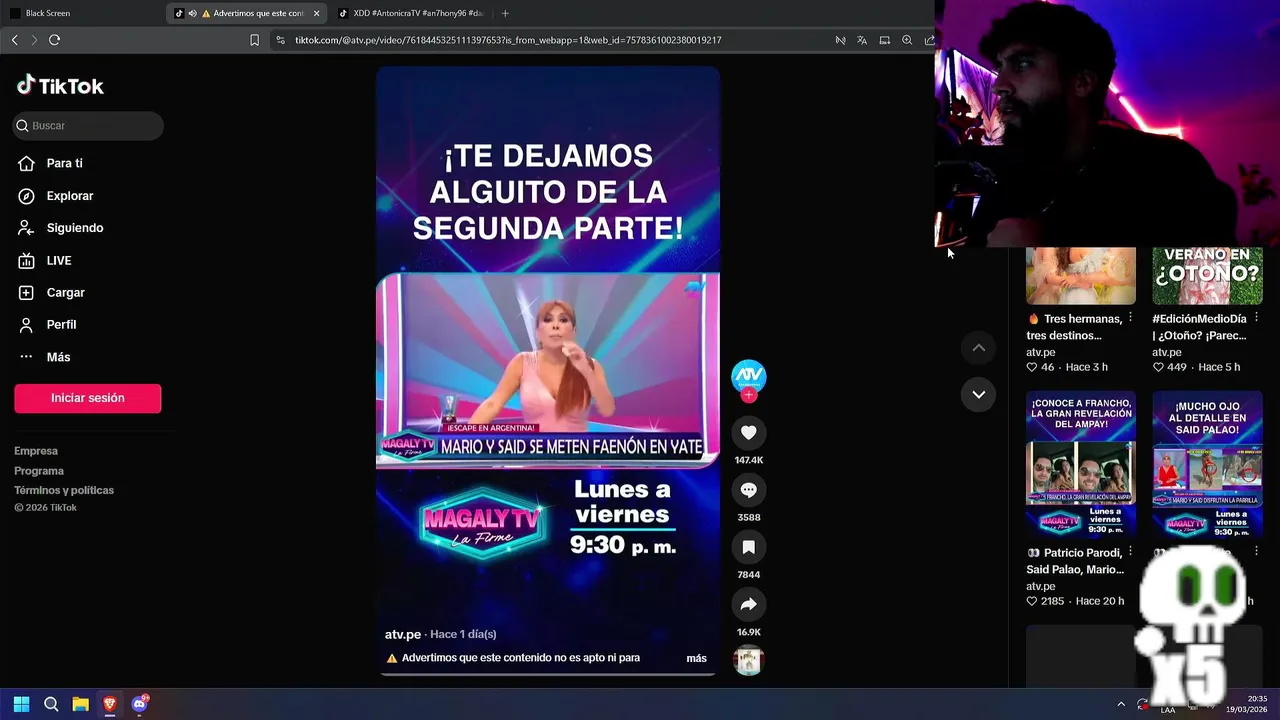1280x720 pixels.
Task: Expand the Más menu
Action: tap(58, 357)
